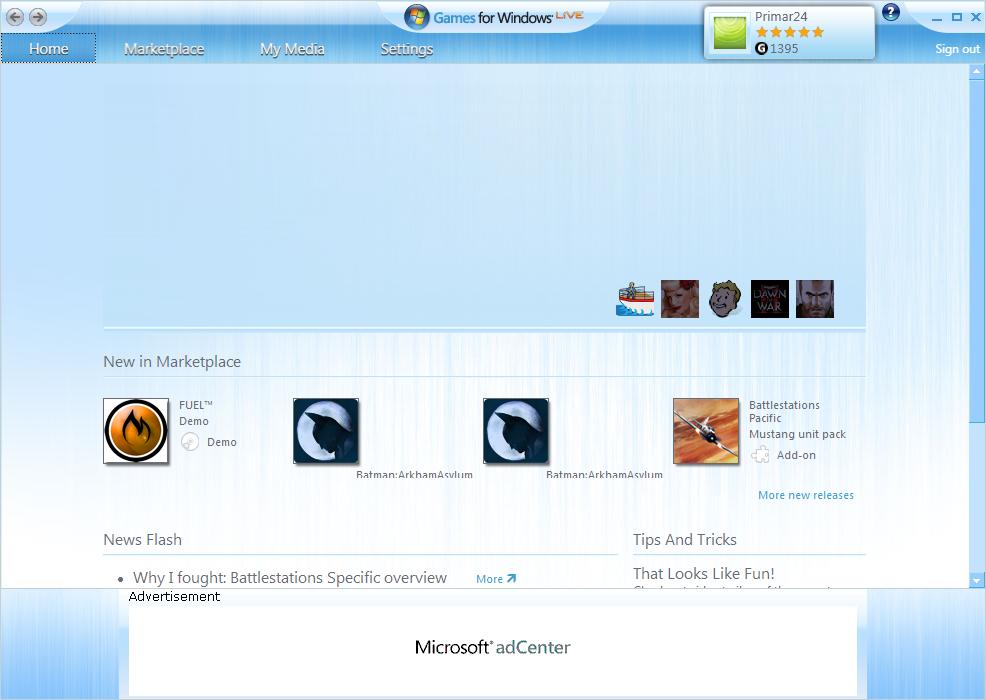
Task: Open the bearded man game icon
Action: point(815,299)
